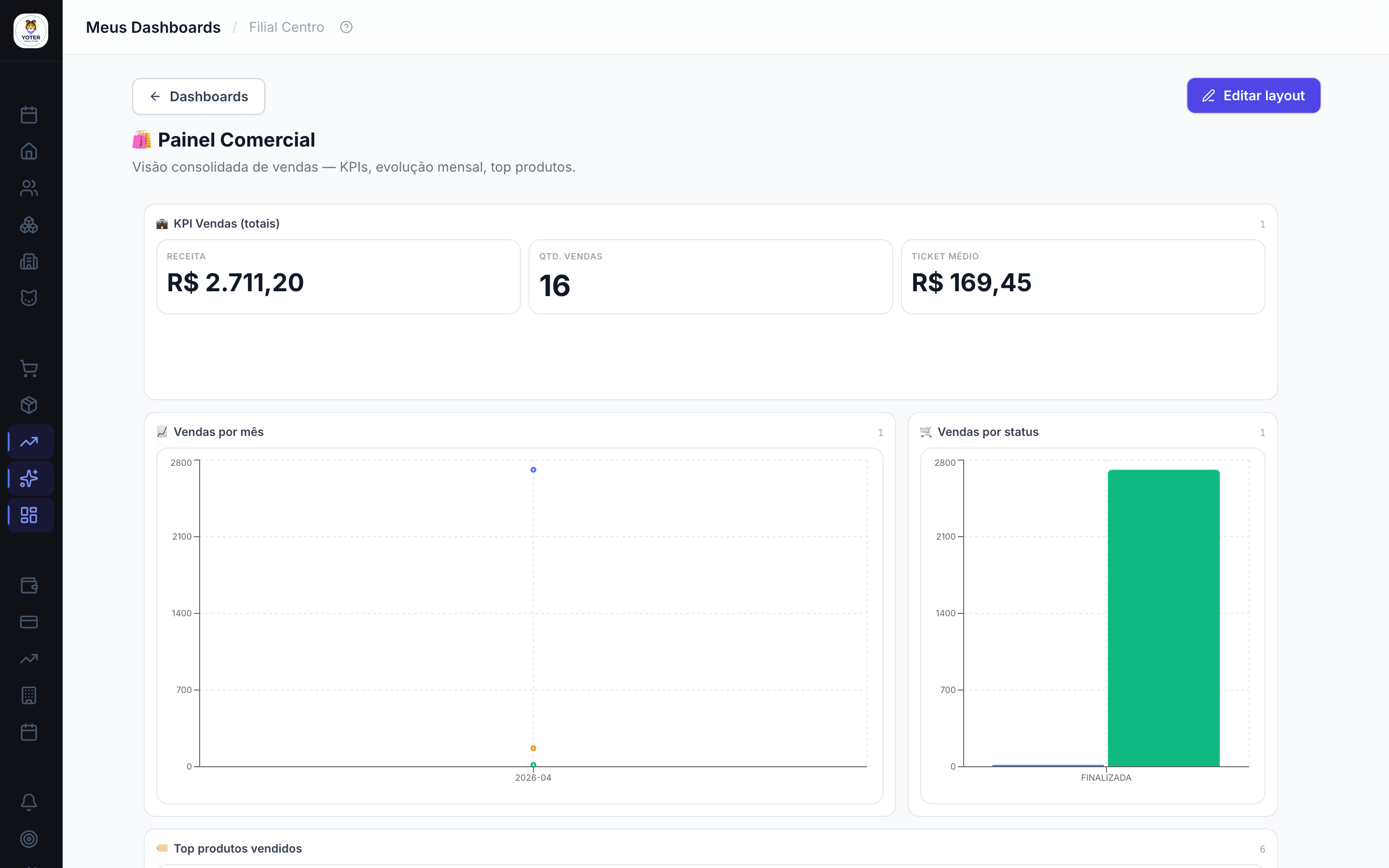Open the cat face icon in the sidebar
This screenshot has width=1389, height=868.
(29, 298)
